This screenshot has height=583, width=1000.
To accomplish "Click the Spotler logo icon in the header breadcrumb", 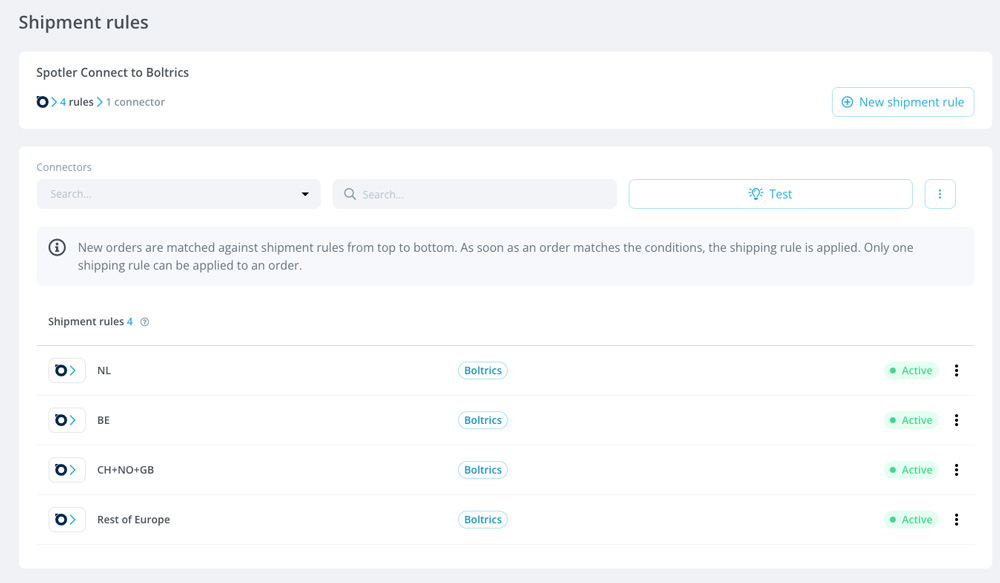I will coord(42,102).
